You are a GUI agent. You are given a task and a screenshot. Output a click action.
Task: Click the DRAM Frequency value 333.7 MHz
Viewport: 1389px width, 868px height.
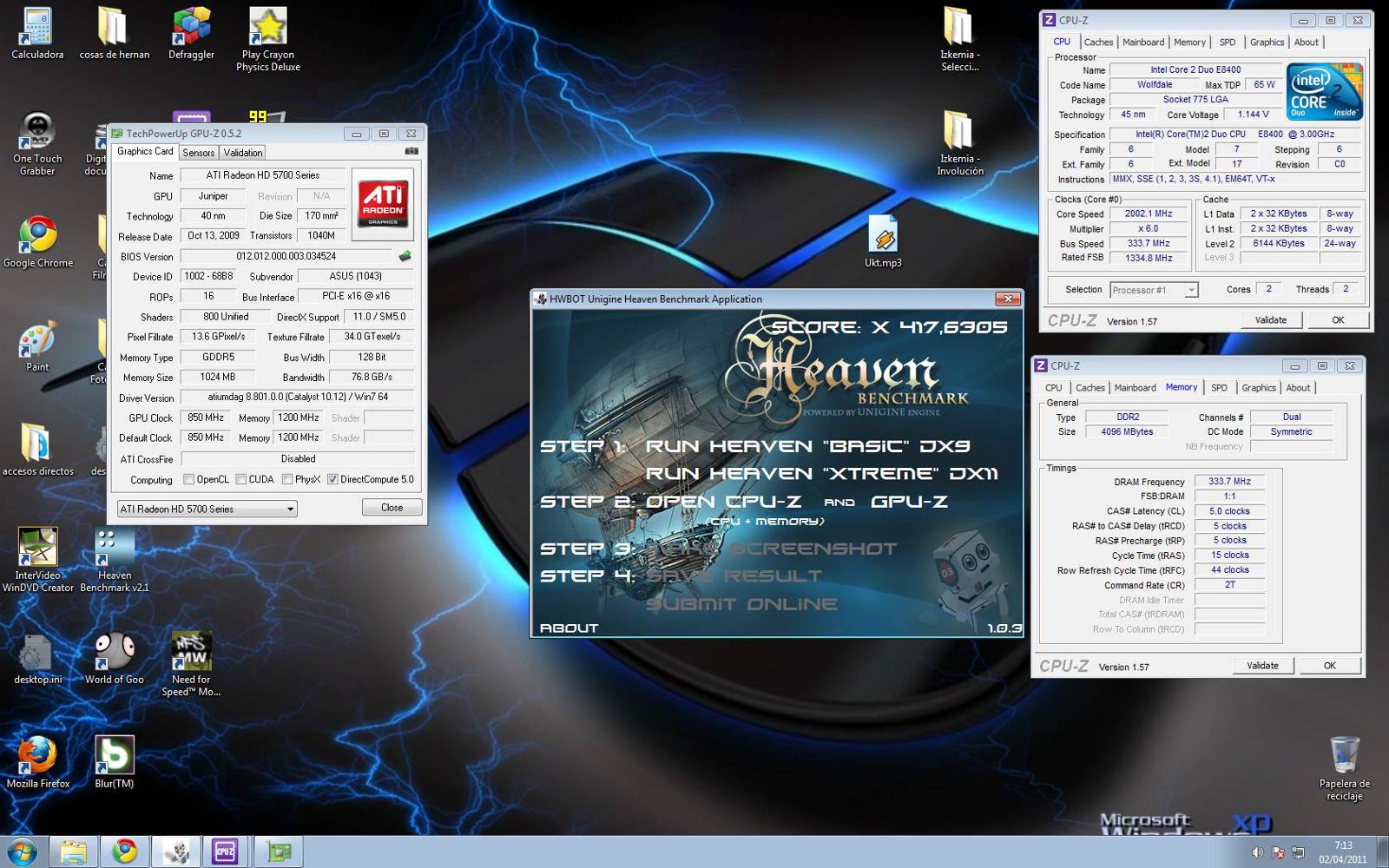[1229, 481]
